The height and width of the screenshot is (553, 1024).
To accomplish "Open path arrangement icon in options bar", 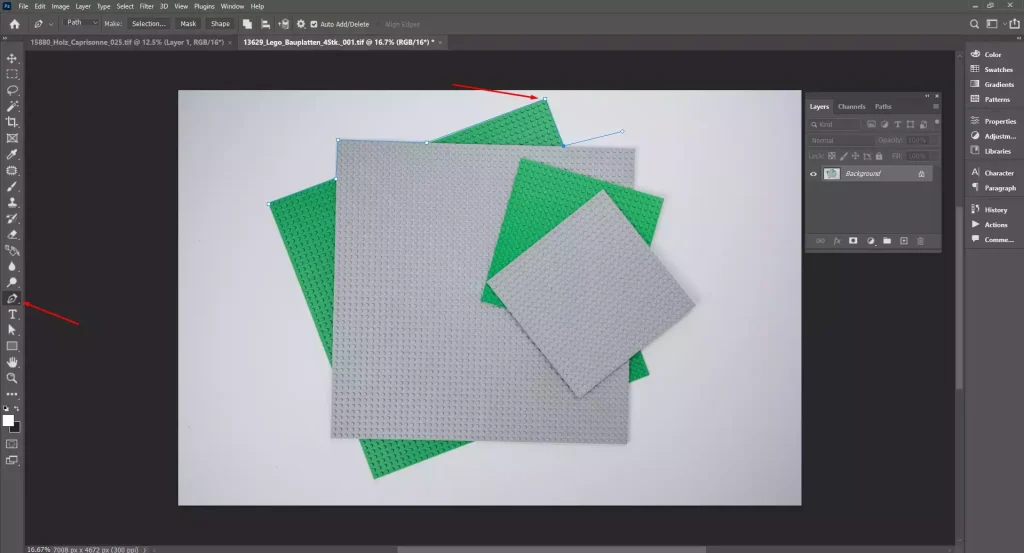I will 283,24.
